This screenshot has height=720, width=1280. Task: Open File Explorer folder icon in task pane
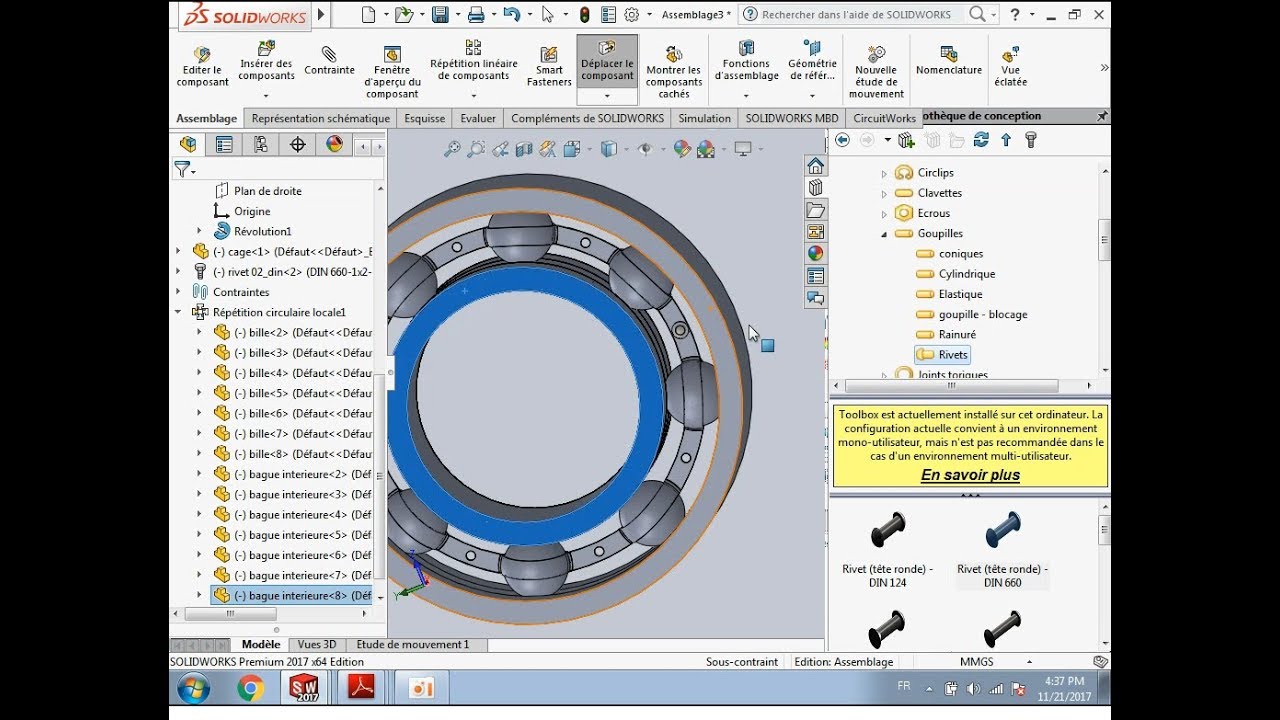click(815, 210)
